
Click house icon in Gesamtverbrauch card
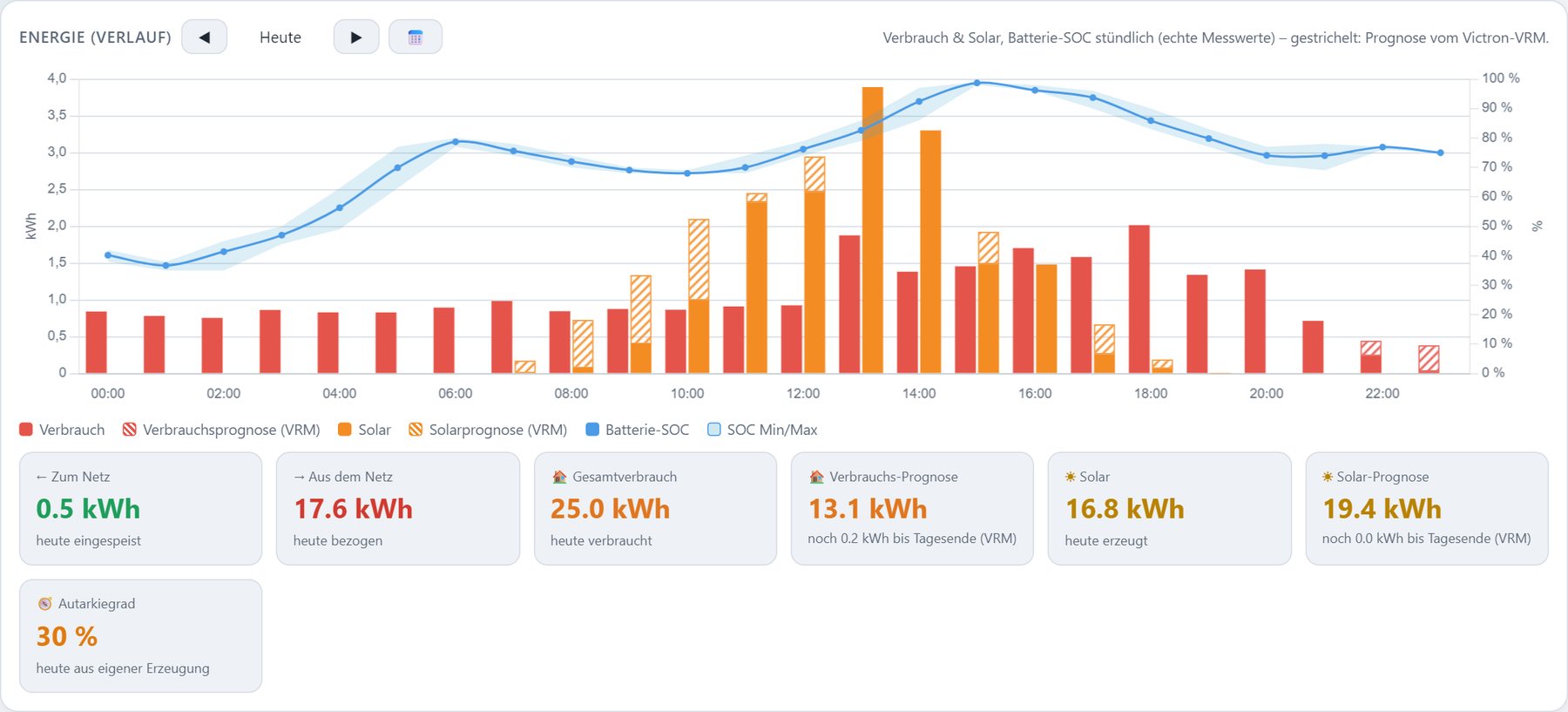click(559, 477)
